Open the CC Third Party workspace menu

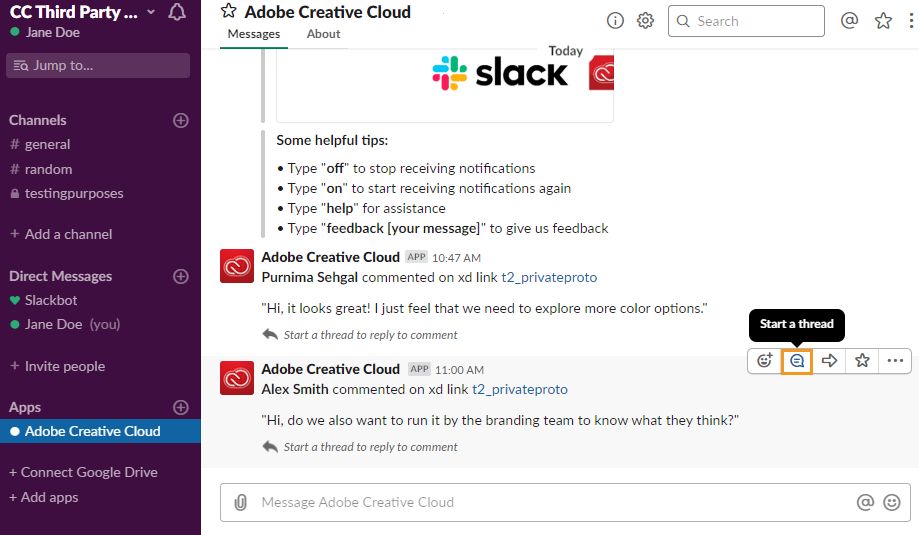(85, 13)
